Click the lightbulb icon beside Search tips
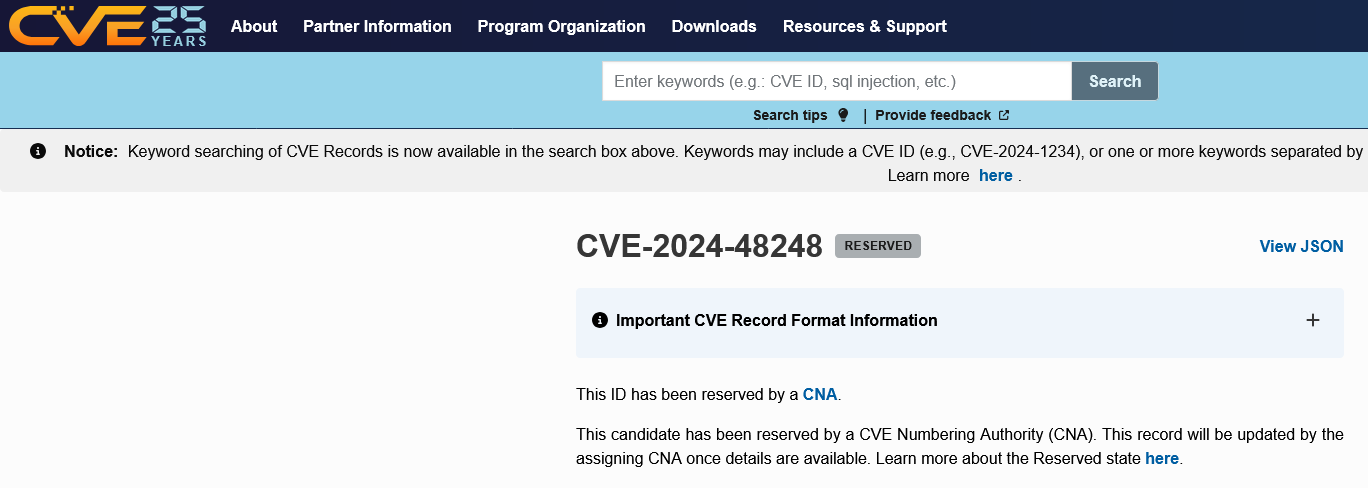 point(843,115)
